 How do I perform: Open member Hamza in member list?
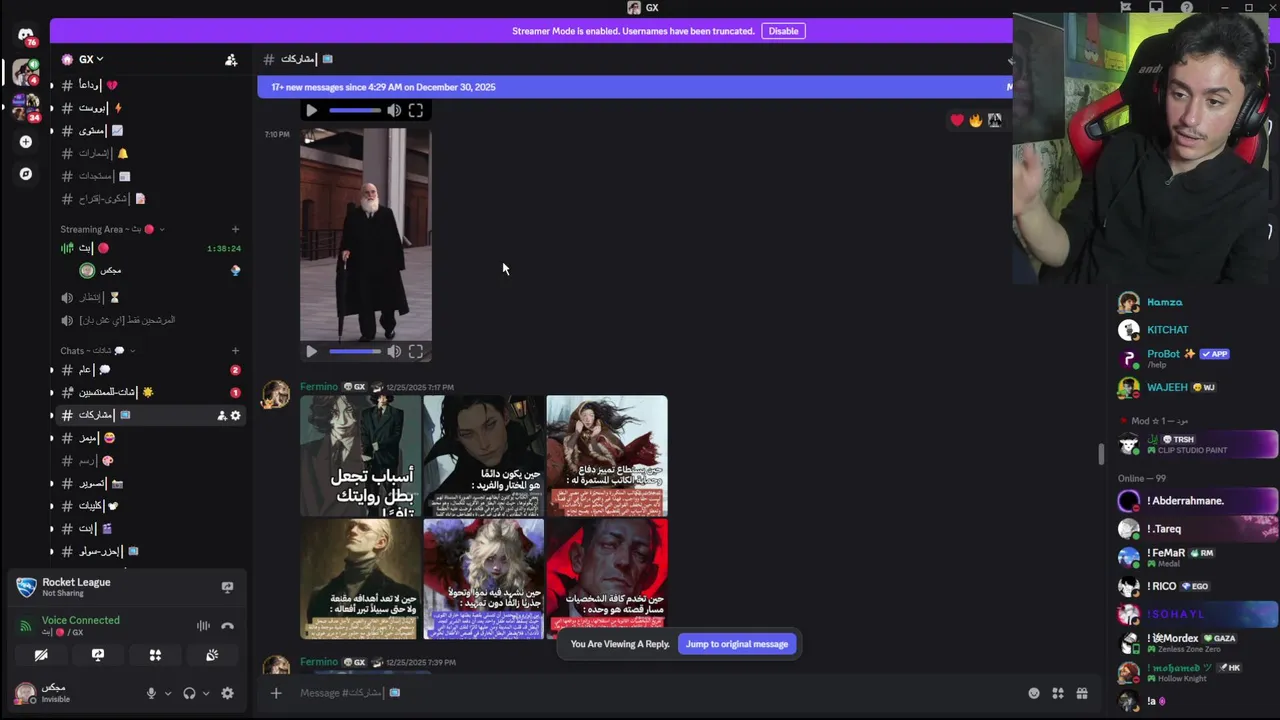[x=1165, y=302]
